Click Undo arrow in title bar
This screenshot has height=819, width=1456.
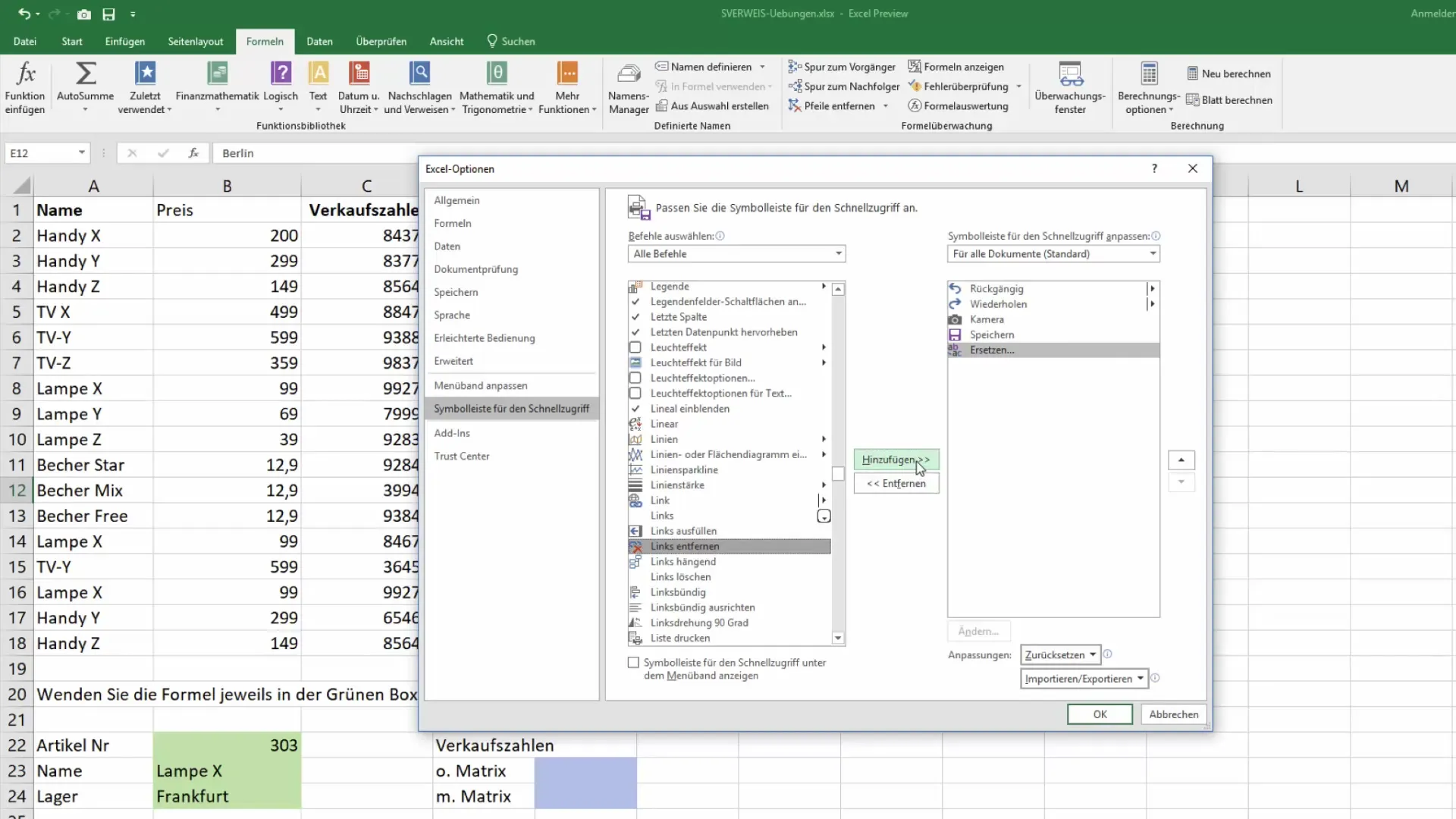click(24, 14)
